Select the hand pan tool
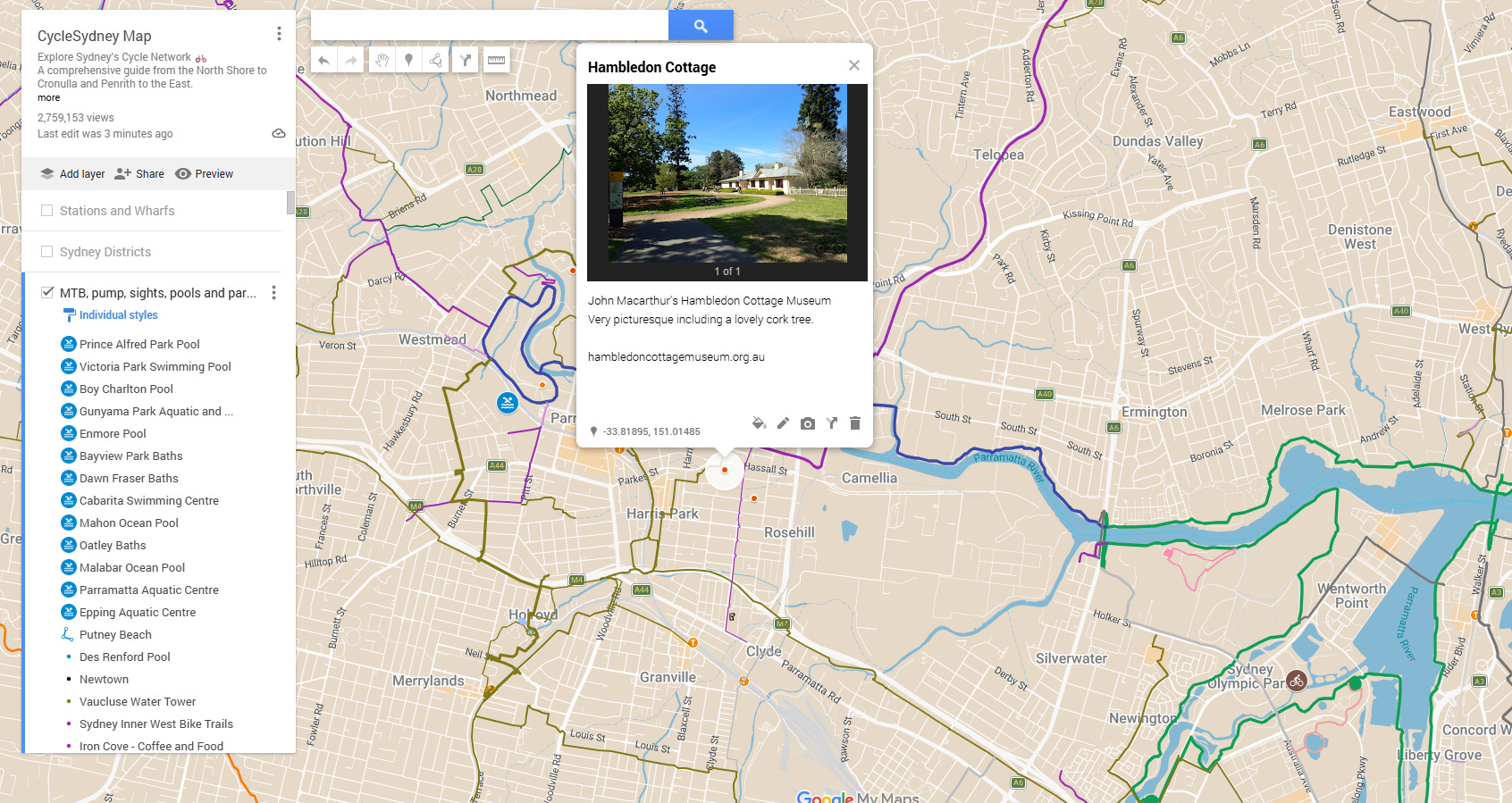The image size is (1512, 803). point(382,60)
